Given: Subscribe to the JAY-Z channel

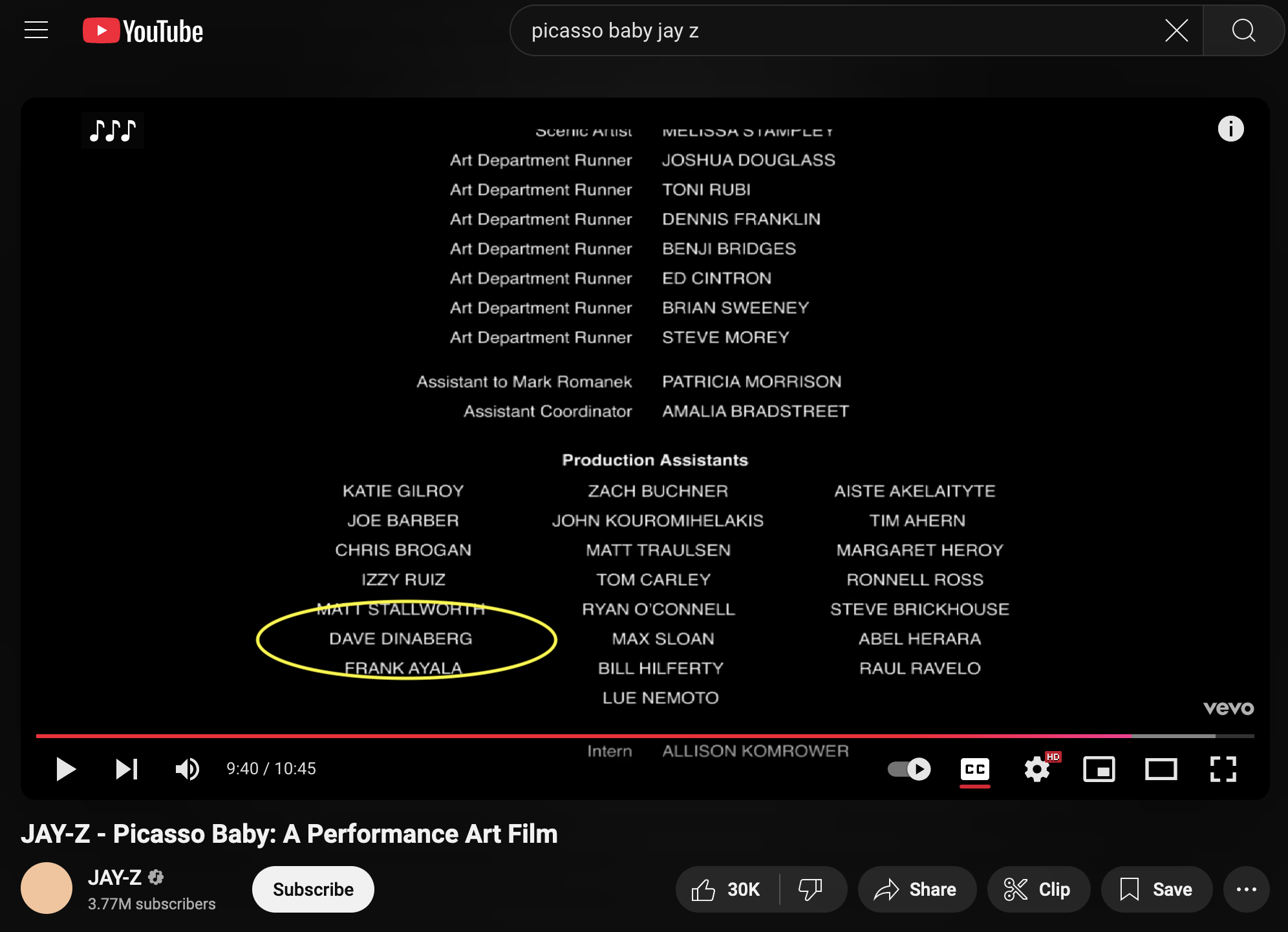Looking at the screenshot, I should (313, 889).
